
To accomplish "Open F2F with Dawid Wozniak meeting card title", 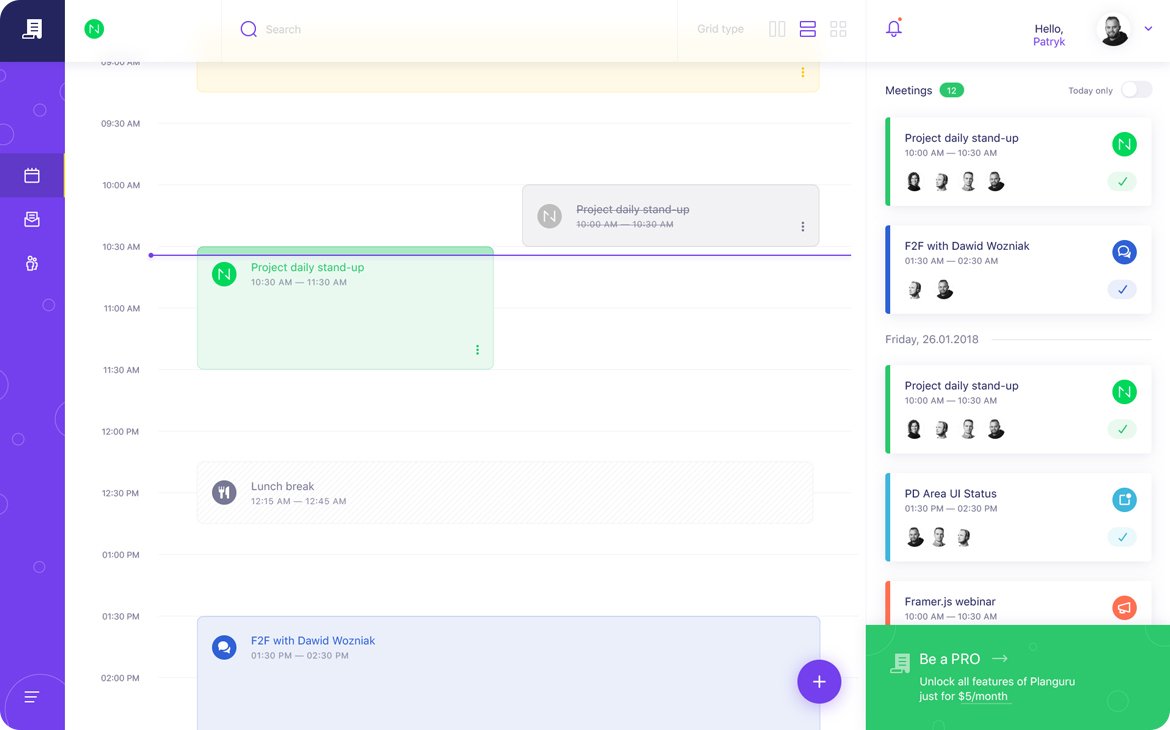I will pyautogui.click(x=967, y=246).
